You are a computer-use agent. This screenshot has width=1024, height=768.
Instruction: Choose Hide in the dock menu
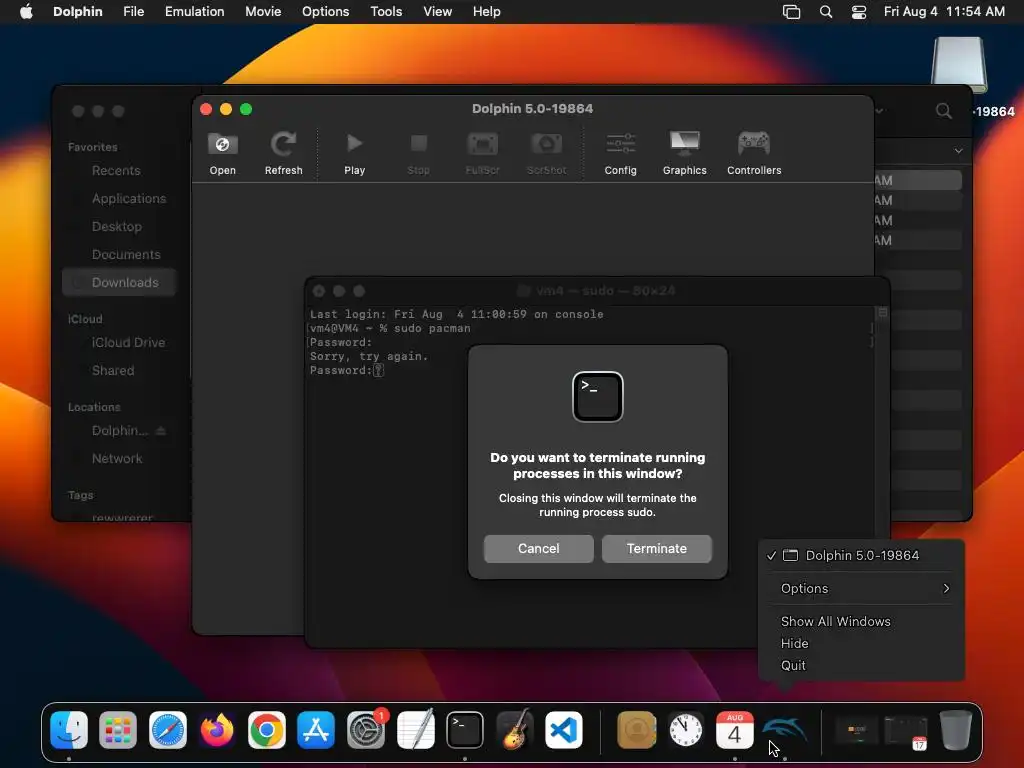[x=794, y=643]
